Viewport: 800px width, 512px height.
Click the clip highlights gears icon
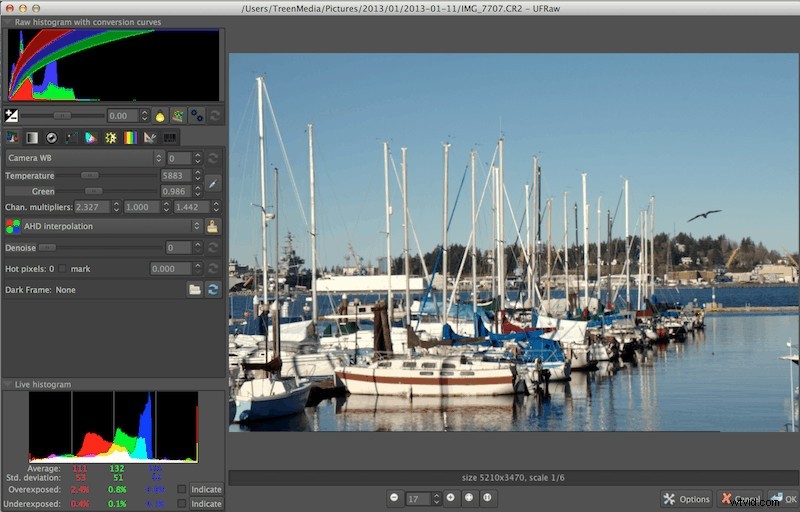click(x=196, y=116)
